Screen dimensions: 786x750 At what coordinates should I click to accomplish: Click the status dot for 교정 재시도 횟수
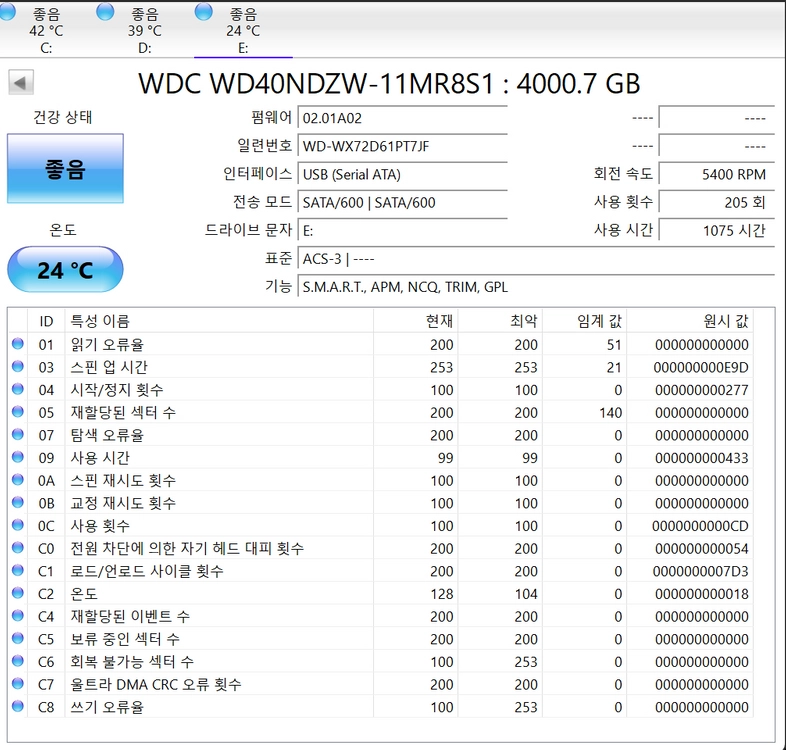18,502
